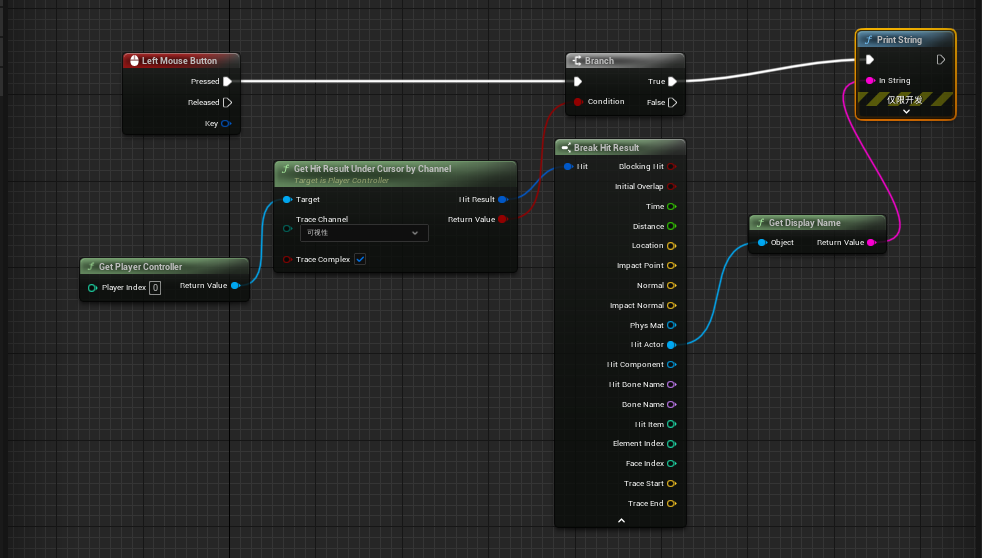Click the Branch False execution pin
Screen dimensions: 982x558
(x=673, y=102)
